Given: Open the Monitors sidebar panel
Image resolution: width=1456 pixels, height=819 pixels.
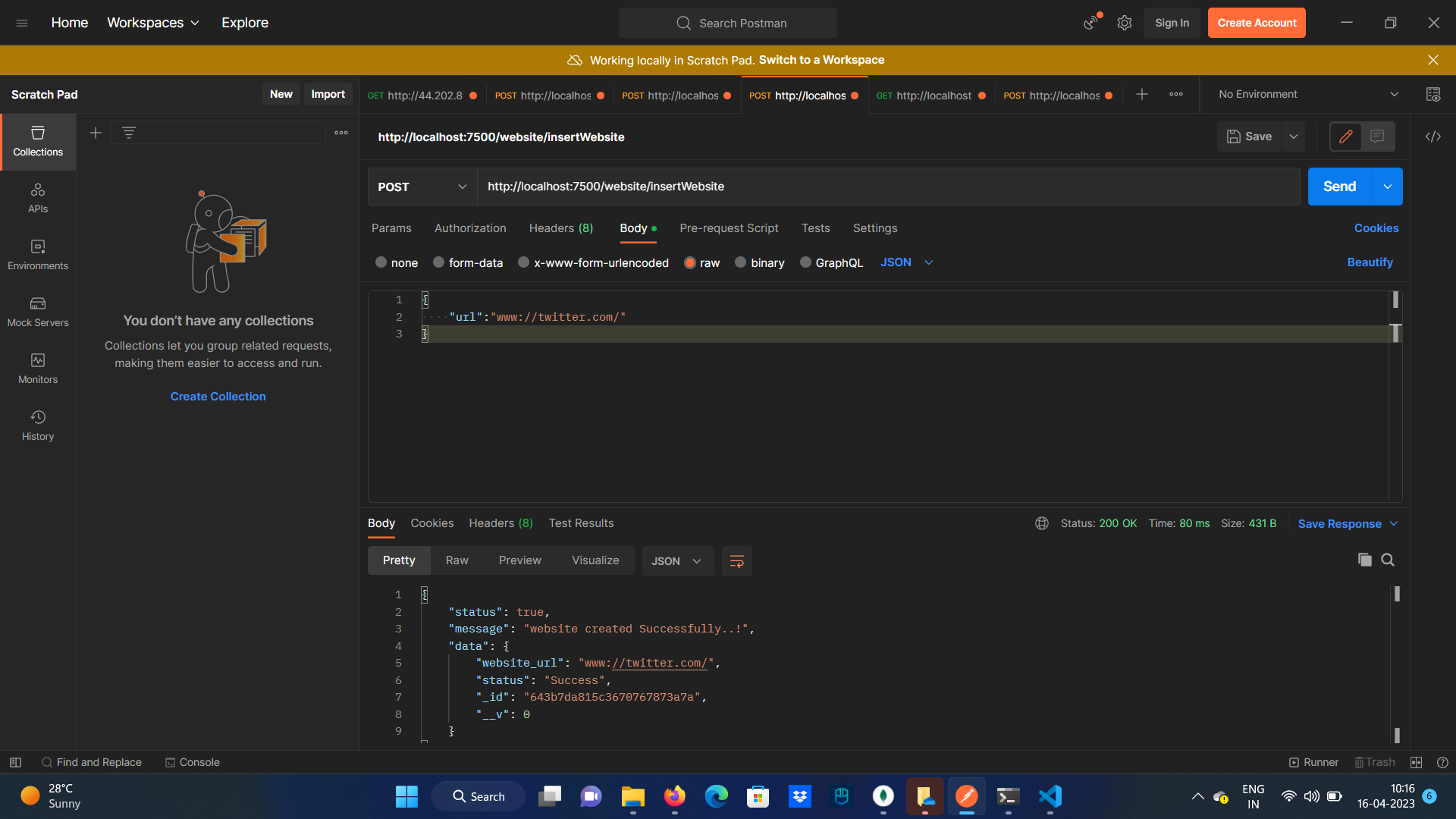Looking at the screenshot, I should click(37, 368).
